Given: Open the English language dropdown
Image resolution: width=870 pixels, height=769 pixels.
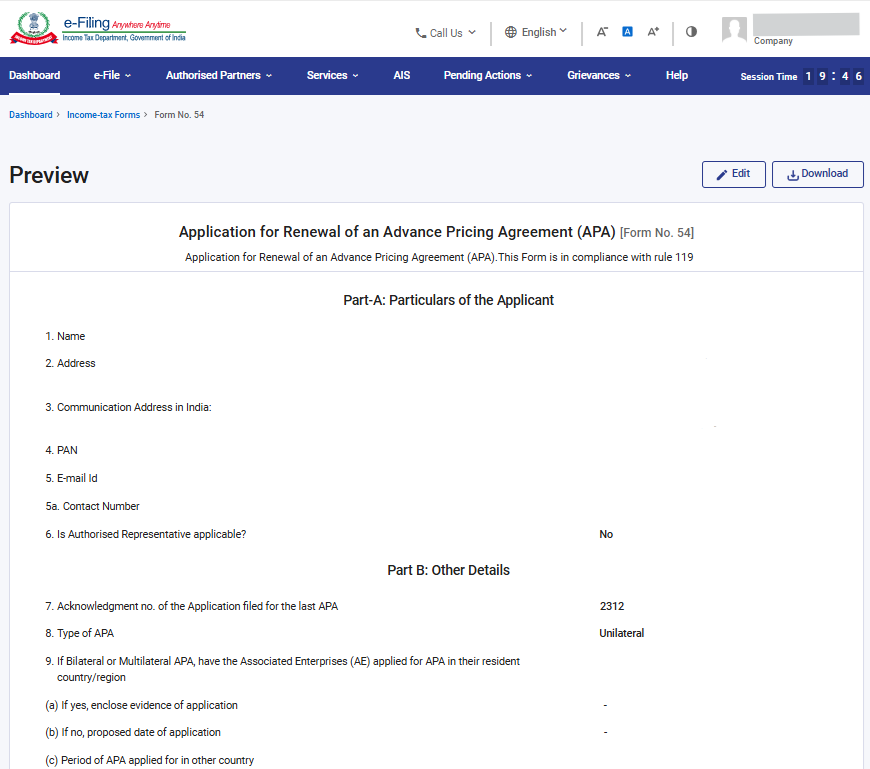Looking at the screenshot, I should (537, 31).
